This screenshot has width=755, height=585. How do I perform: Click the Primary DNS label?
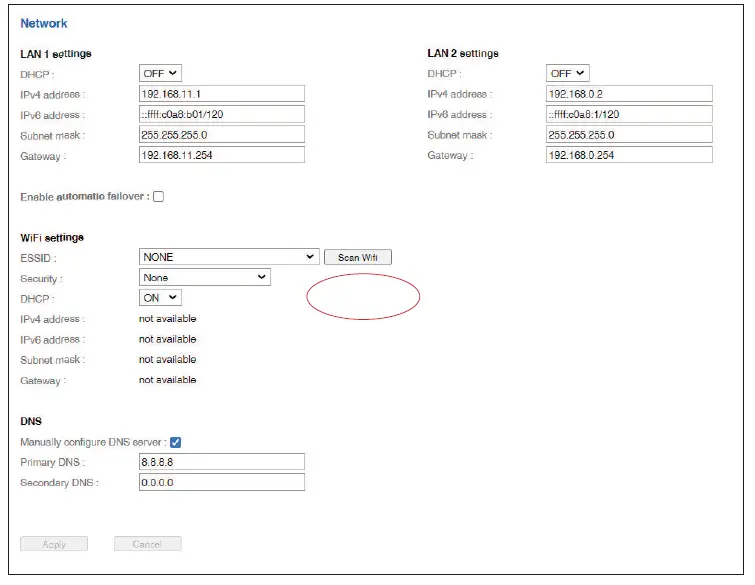coord(52,462)
